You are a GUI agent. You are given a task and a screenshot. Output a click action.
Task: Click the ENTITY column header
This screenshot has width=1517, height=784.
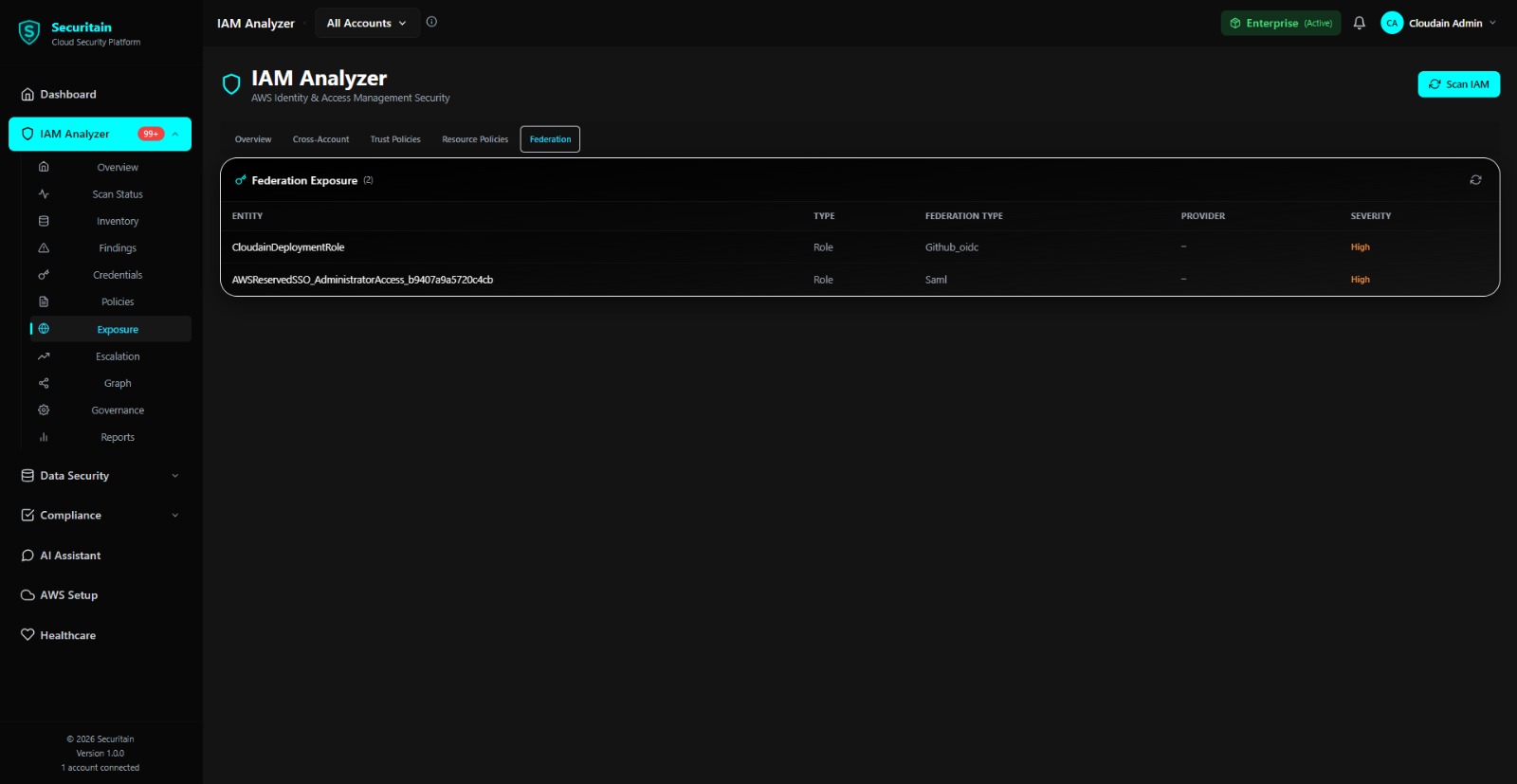click(247, 216)
